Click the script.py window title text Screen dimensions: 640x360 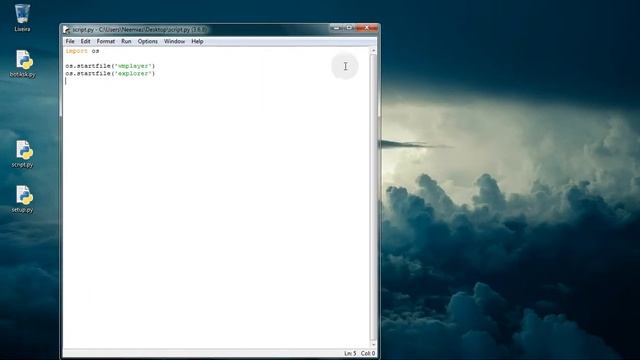pos(140,29)
